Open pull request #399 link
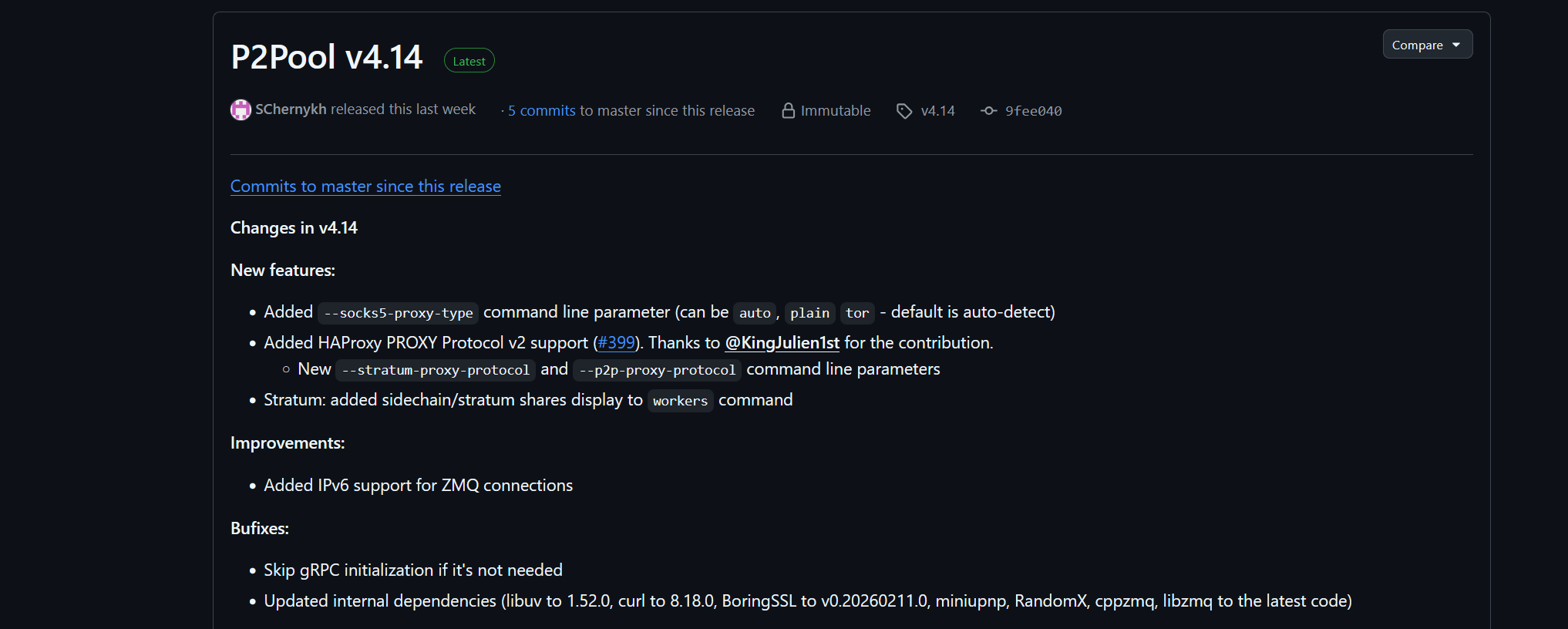This screenshot has height=629, width=1568. pos(616,343)
